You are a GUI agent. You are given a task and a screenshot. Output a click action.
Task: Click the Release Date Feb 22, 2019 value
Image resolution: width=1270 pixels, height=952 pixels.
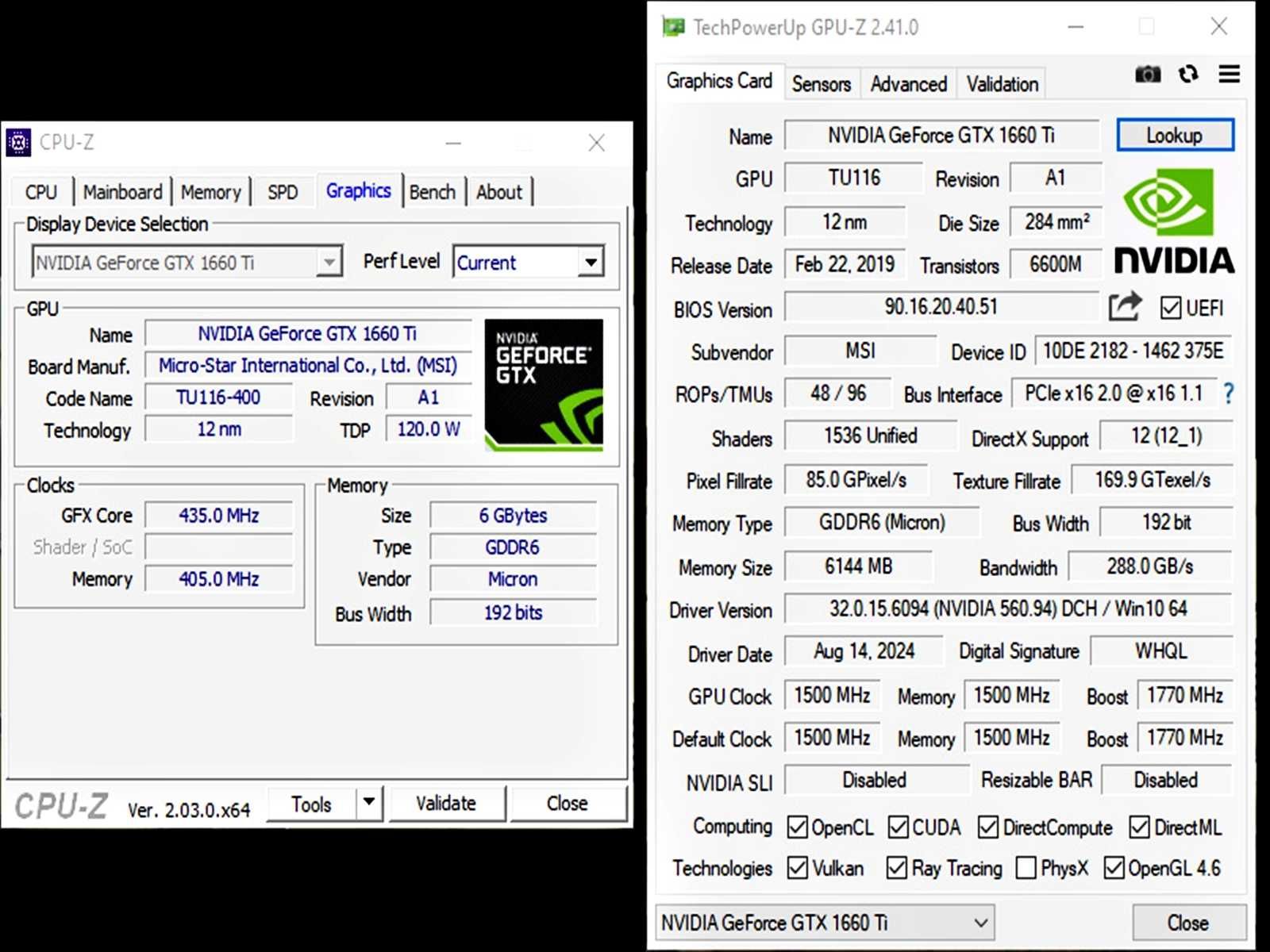coord(845,264)
